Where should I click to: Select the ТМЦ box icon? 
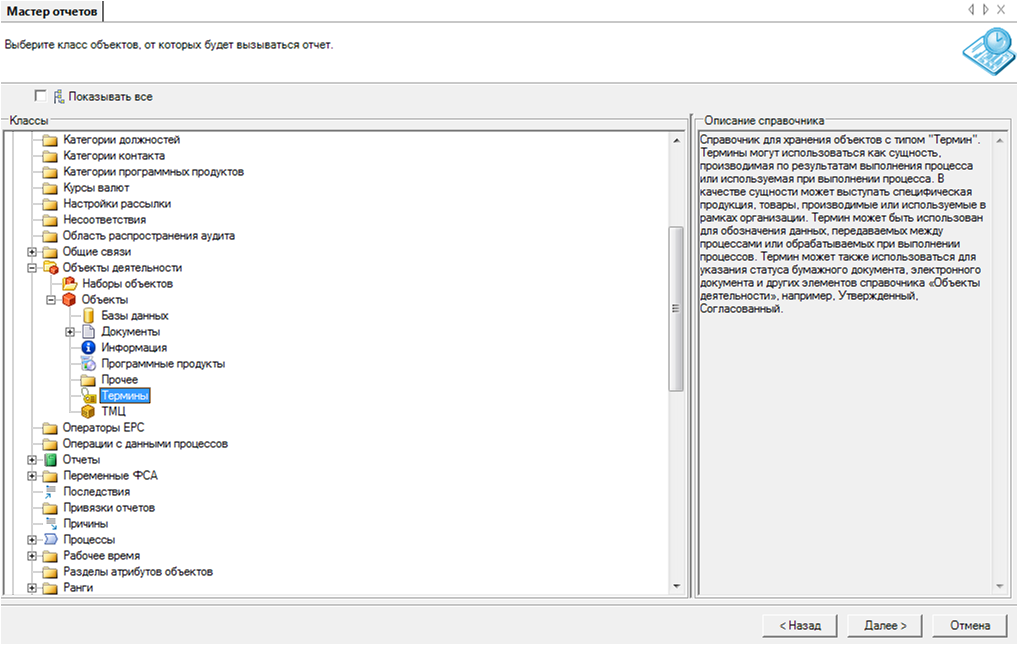click(x=88, y=412)
